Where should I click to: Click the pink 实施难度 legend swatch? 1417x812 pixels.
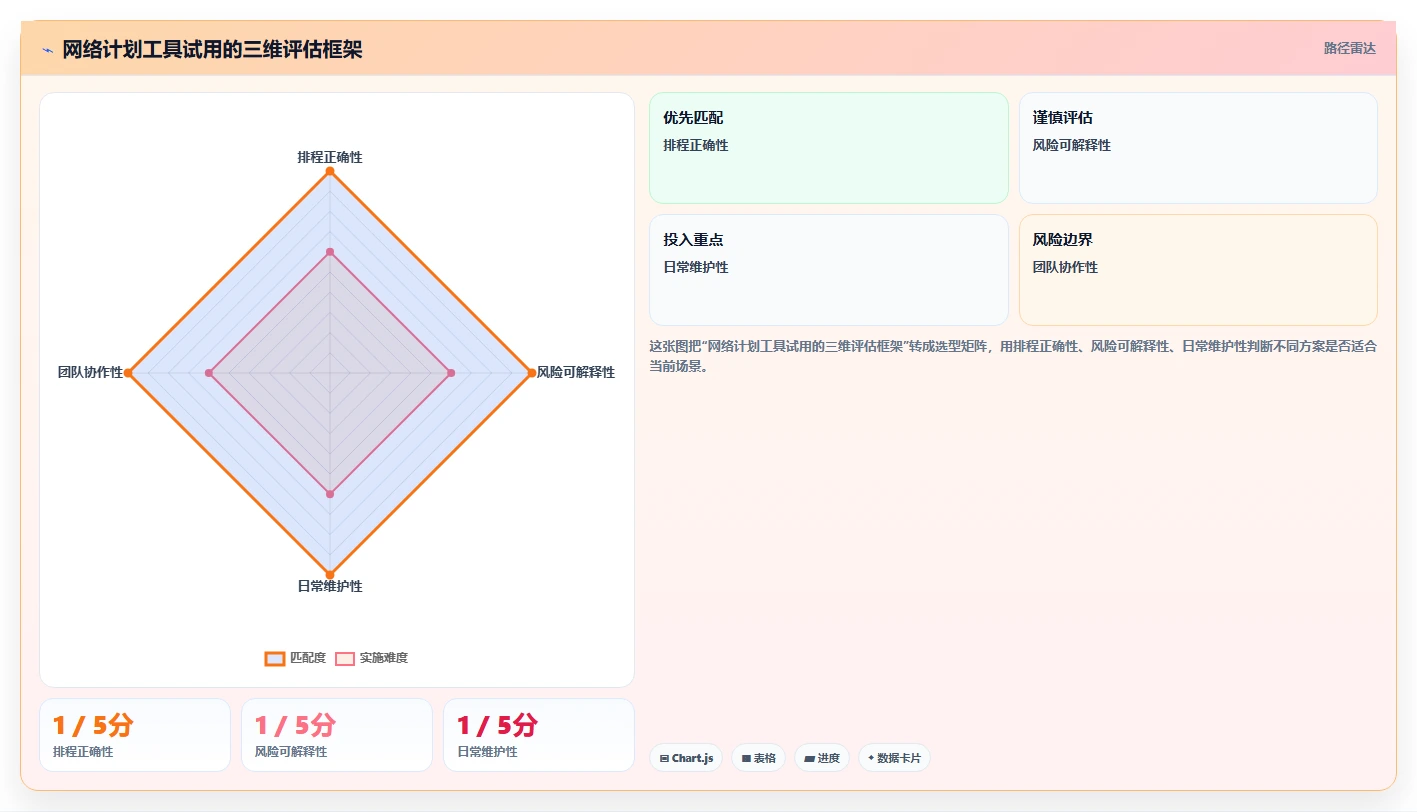[x=345, y=658]
